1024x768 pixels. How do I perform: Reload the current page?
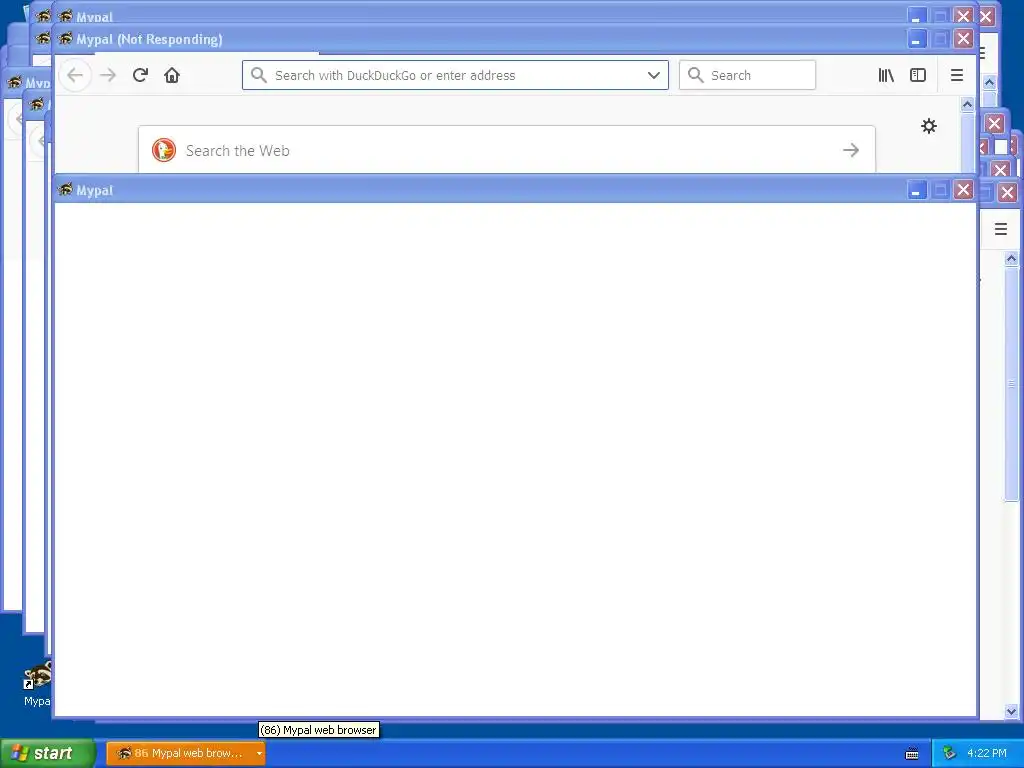(140, 75)
